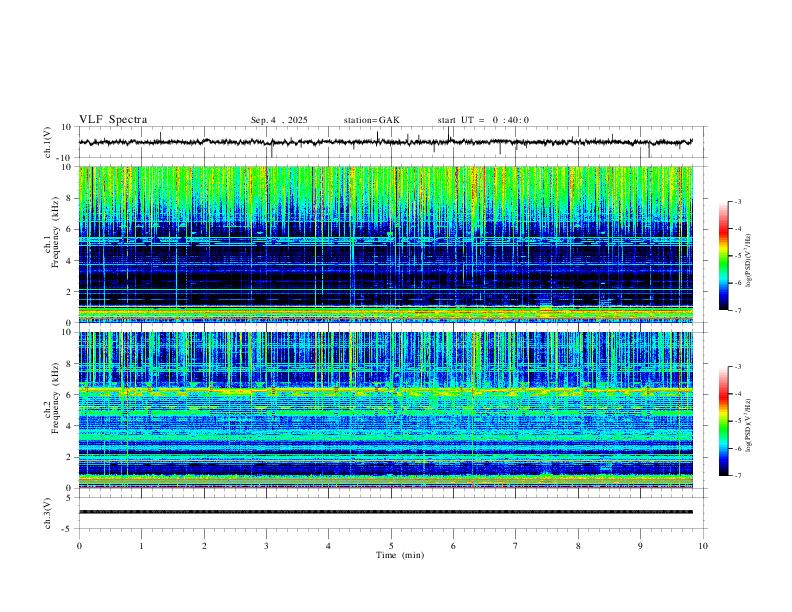Click time axis tick label "7"
The image size is (792, 612).
pyautogui.click(x=516, y=546)
